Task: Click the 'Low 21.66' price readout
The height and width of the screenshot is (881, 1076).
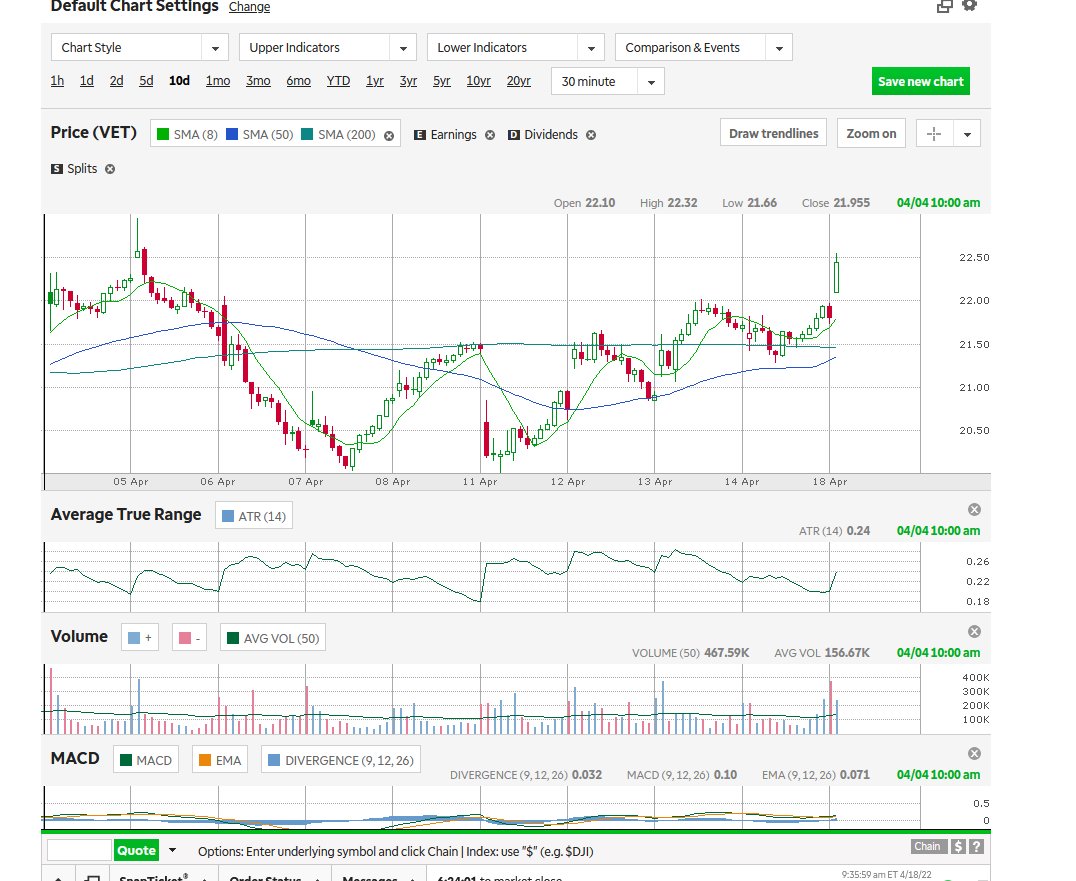Action: (749, 203)
